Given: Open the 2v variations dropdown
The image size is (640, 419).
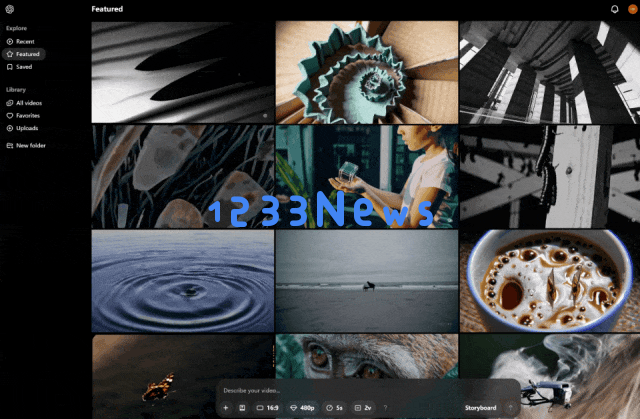Looking at the screenshot, I should click(x=363, y=408).
